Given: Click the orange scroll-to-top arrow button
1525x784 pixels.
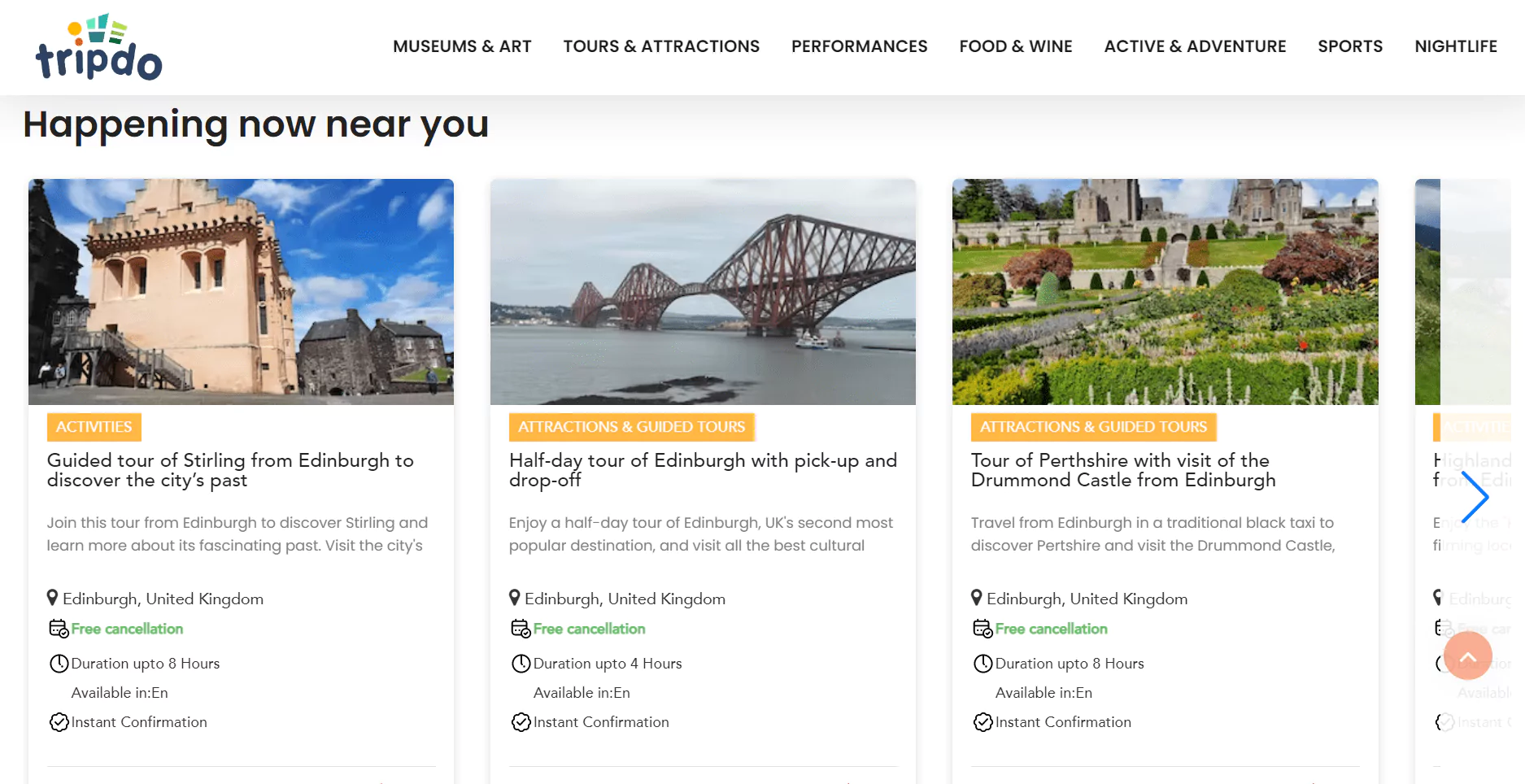Looking at the screenshot, I should click(x=1468, y=656).
